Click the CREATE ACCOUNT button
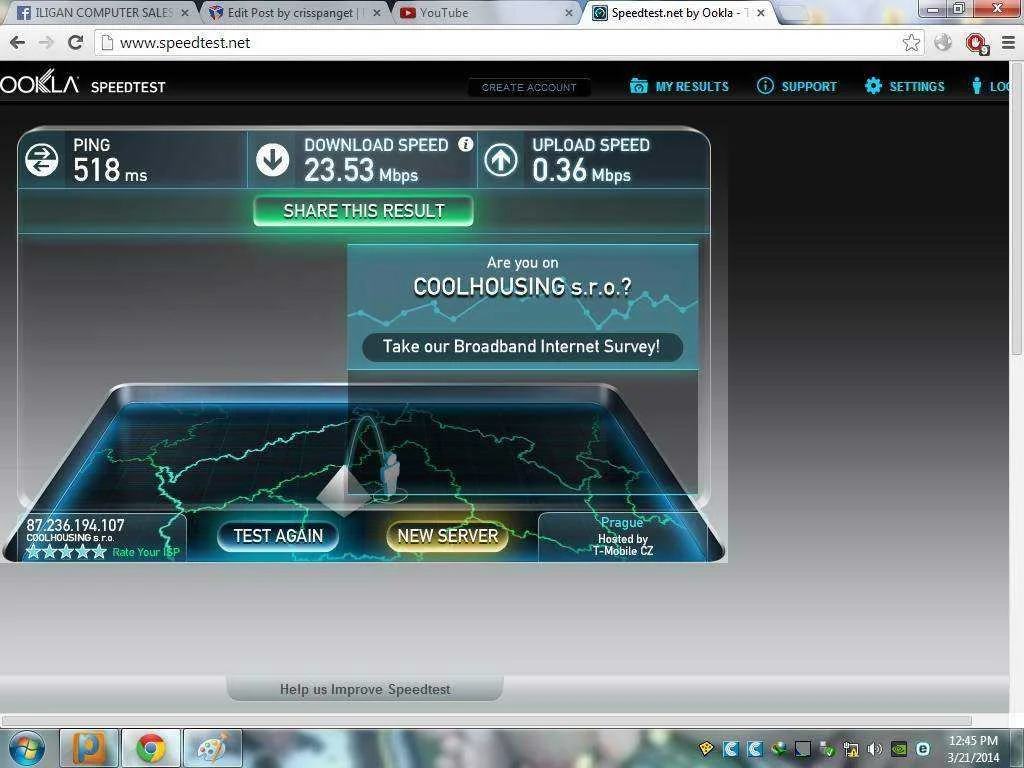 529,87
